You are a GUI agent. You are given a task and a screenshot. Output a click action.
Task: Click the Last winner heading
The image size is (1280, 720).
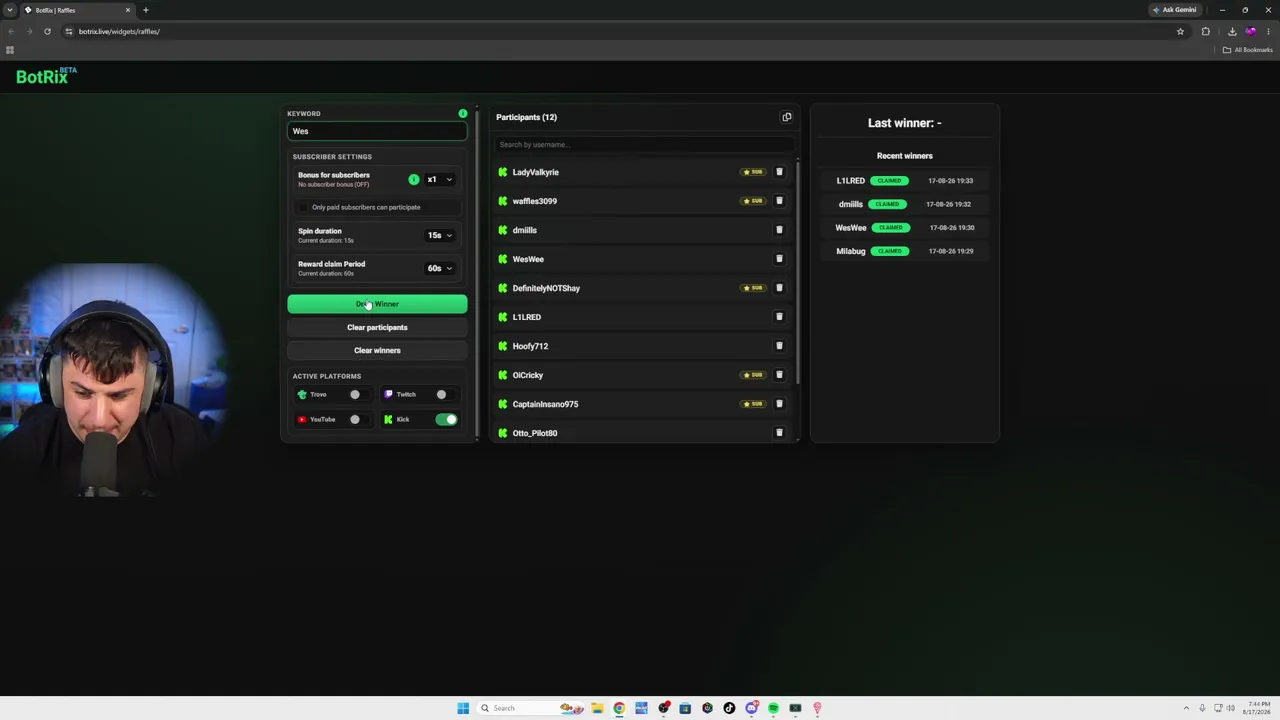(x=904, y=123)
